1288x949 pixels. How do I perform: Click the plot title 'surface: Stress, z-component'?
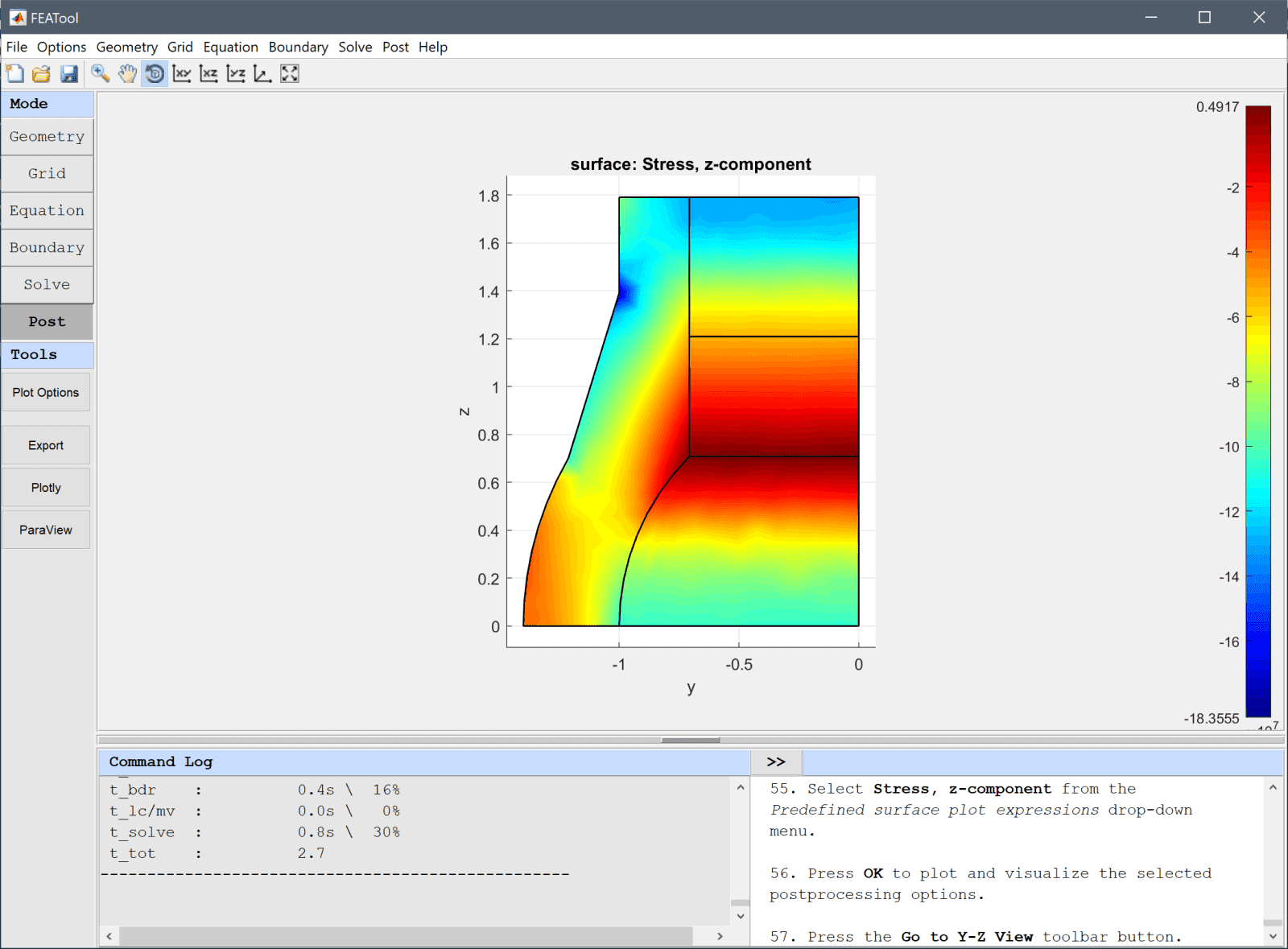(x=691, y=164)
